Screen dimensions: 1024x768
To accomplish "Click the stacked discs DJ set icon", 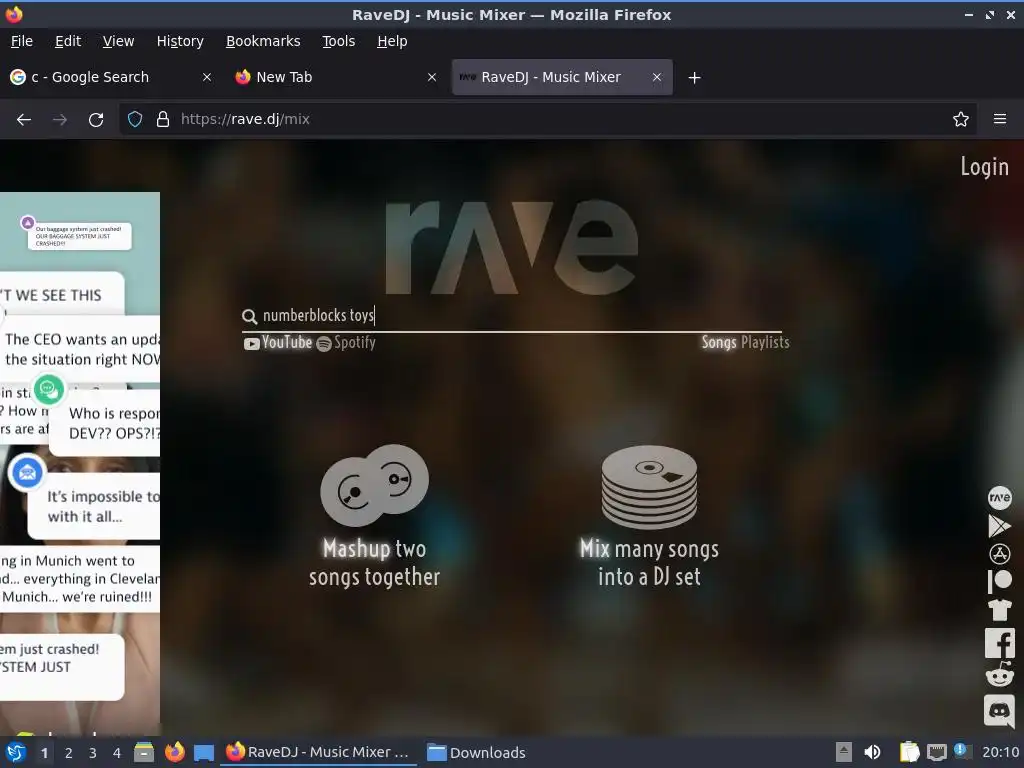I will point(649,487).
